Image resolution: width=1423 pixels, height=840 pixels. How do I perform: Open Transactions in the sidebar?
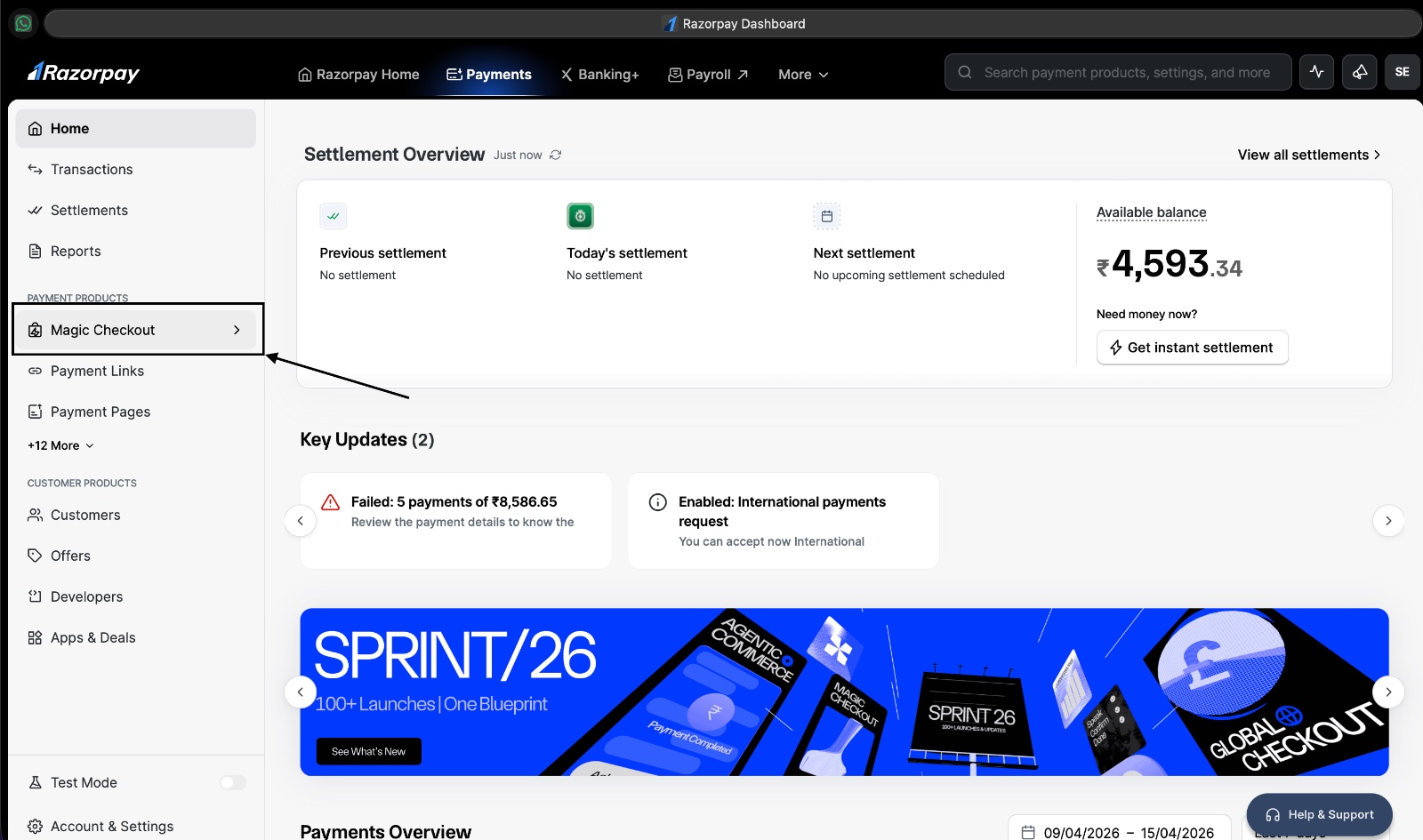(92, 169)
